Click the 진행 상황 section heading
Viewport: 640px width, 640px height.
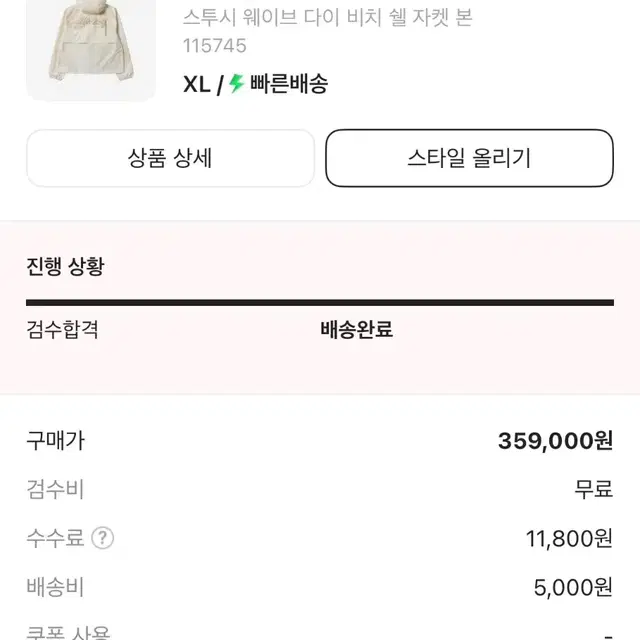64,266
